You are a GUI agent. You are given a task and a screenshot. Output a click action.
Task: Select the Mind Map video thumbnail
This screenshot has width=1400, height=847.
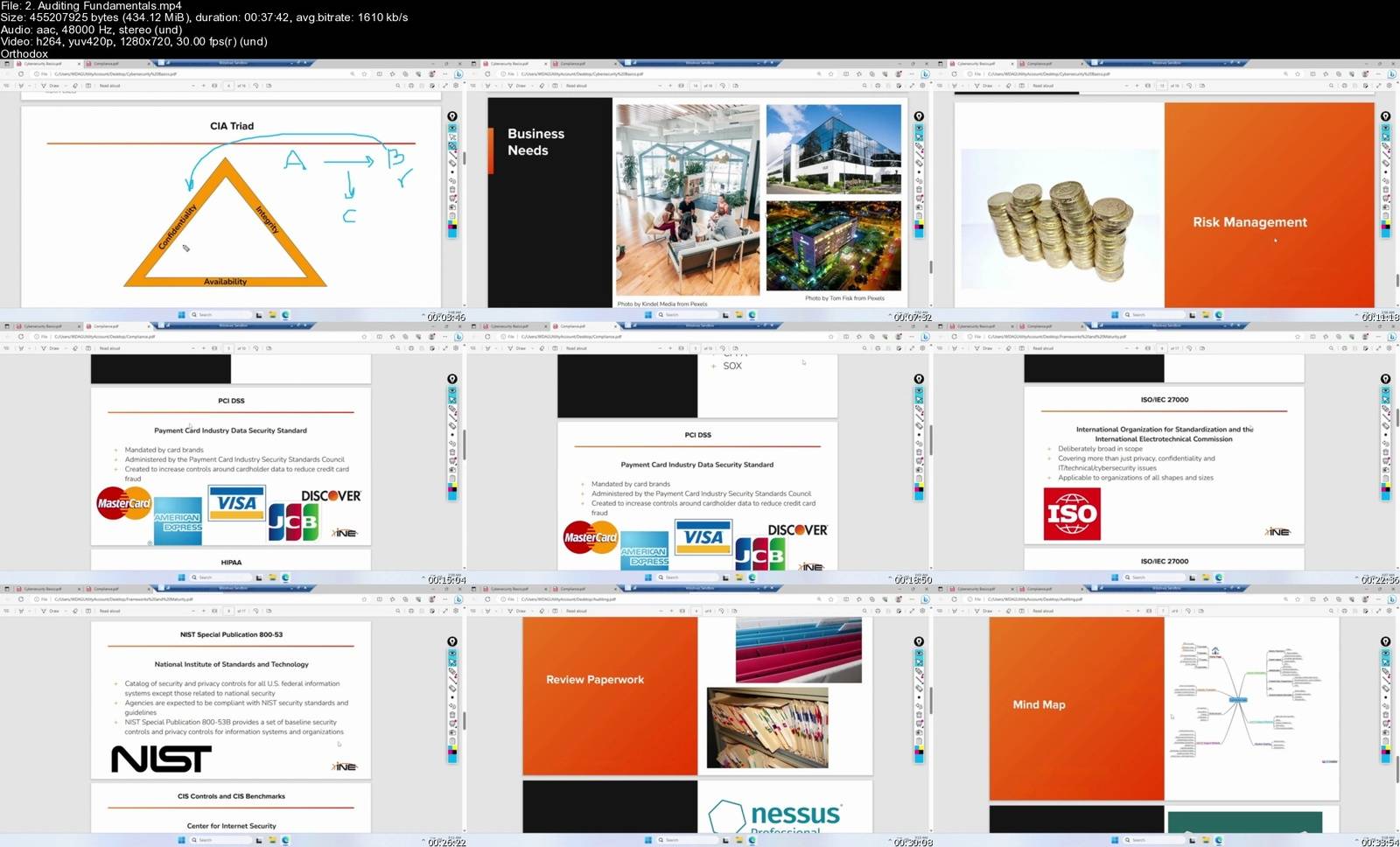click(1166, 716)
